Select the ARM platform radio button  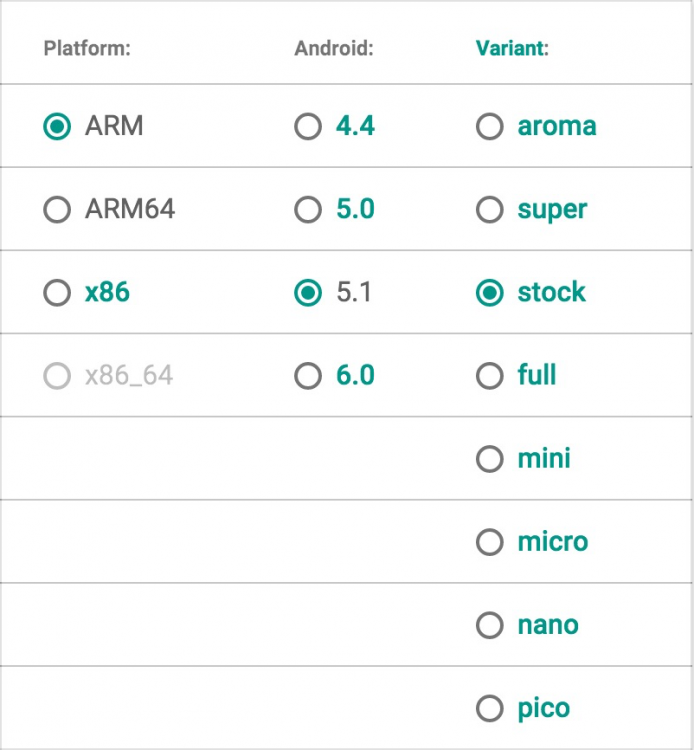(58, 127)
